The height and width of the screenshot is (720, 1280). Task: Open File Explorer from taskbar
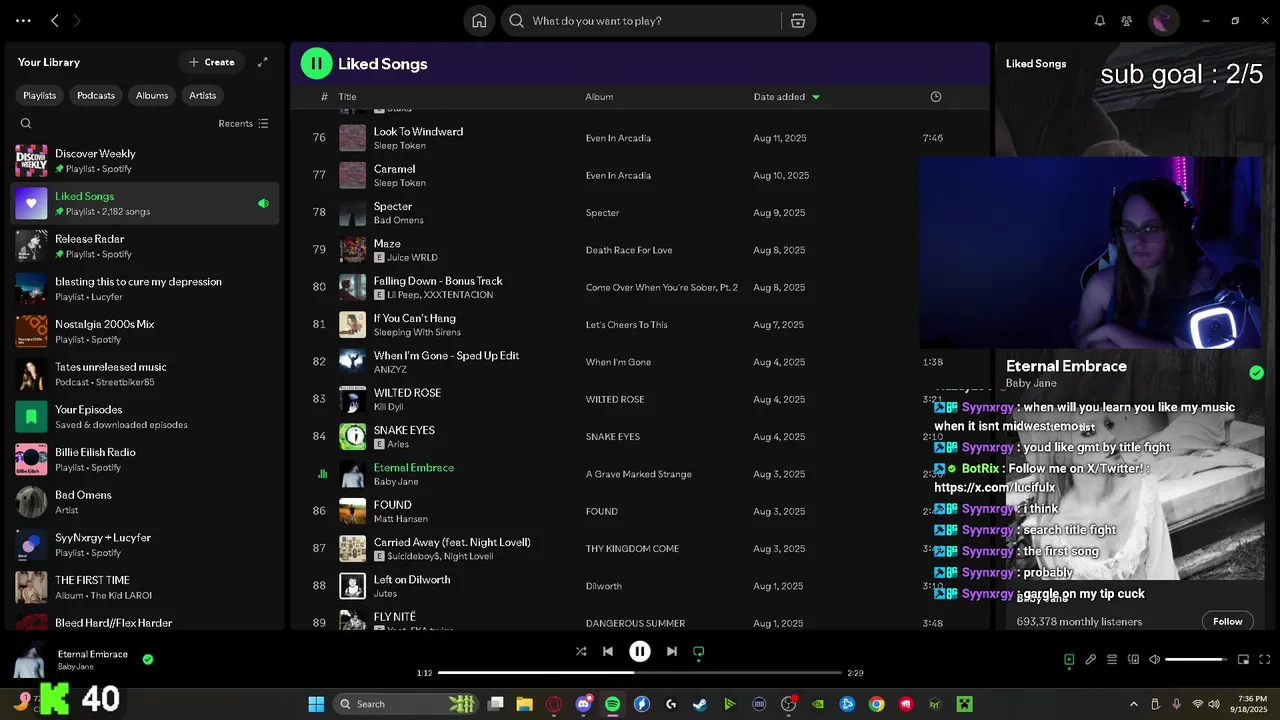(x=524, y=704)
